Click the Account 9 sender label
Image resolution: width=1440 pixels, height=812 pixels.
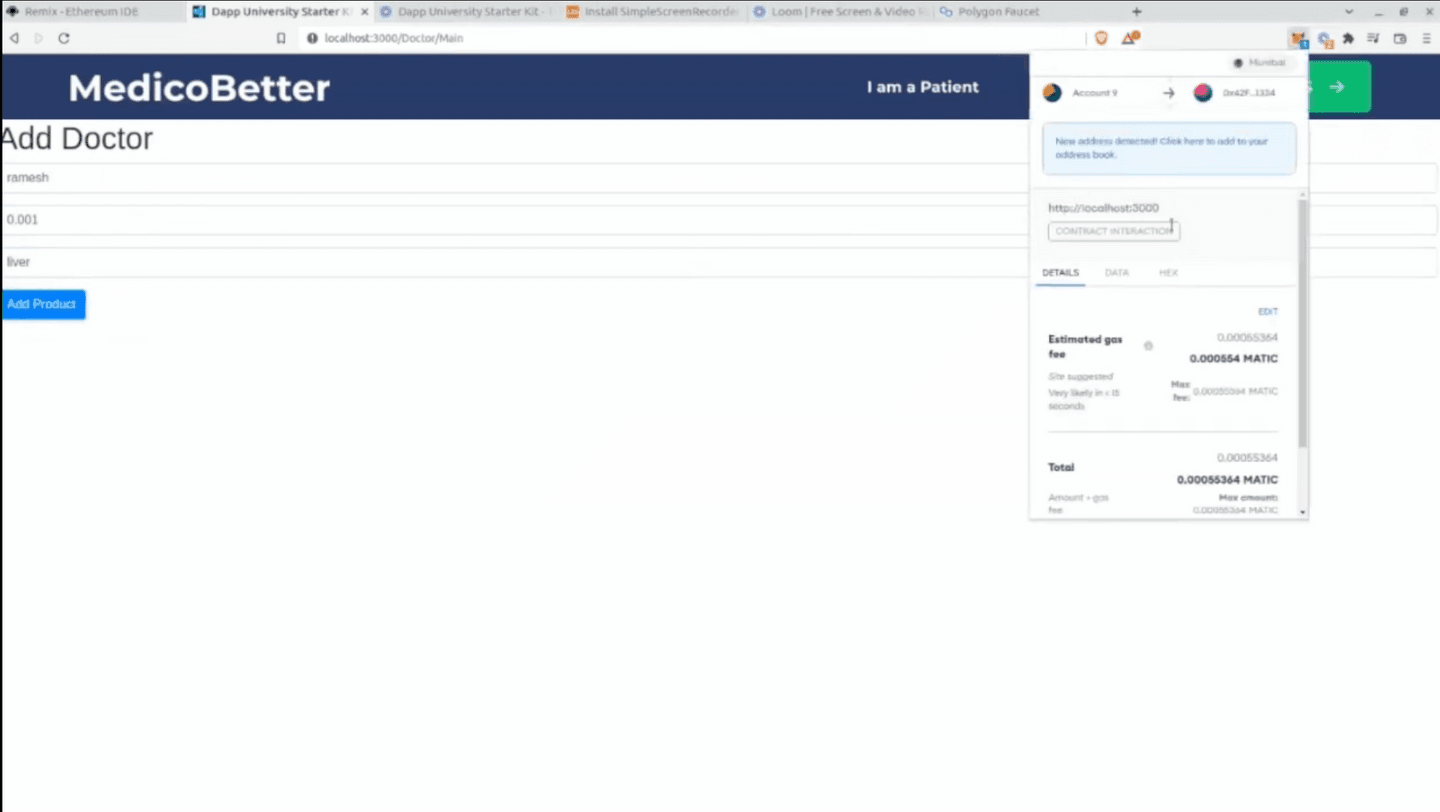coord(1094,93)
